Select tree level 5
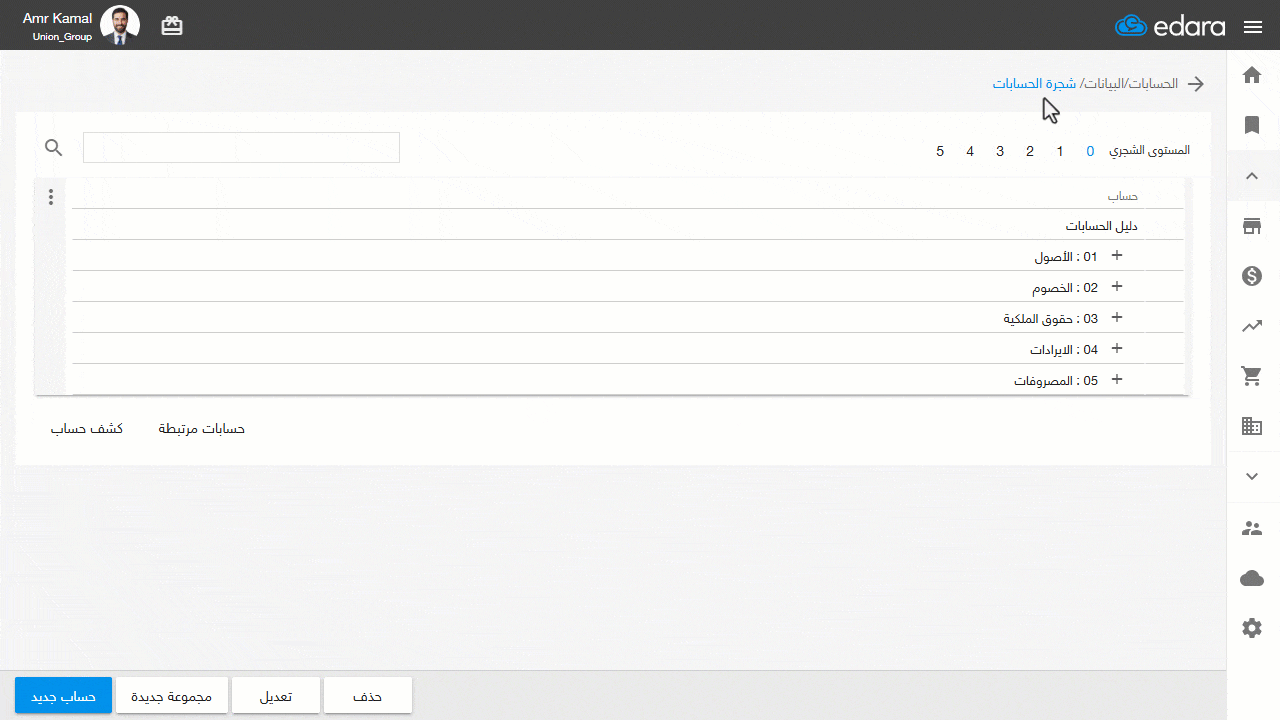This screenshot has width=1280, height=720. tap(940, 151)
